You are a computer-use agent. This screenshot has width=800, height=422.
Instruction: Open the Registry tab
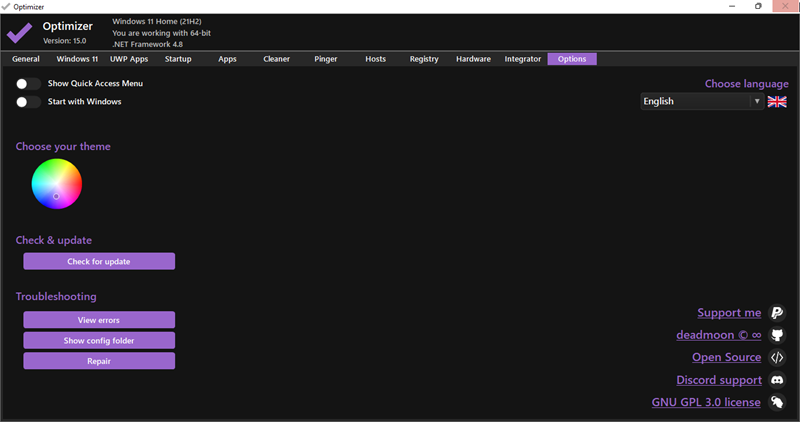[x=424, y=59]
